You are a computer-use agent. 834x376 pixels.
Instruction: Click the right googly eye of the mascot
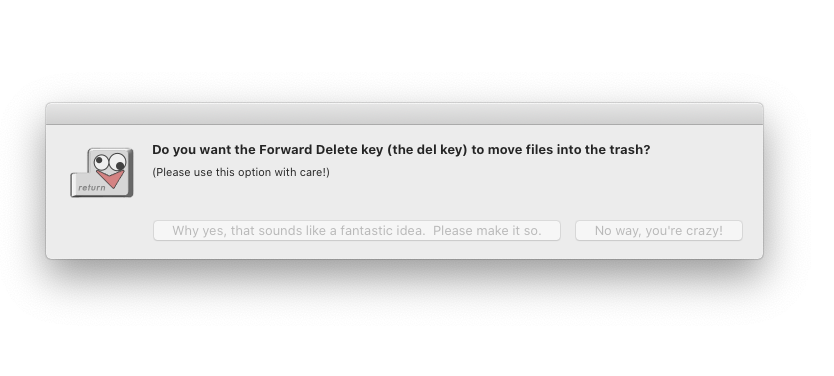[x=118, y=162]
